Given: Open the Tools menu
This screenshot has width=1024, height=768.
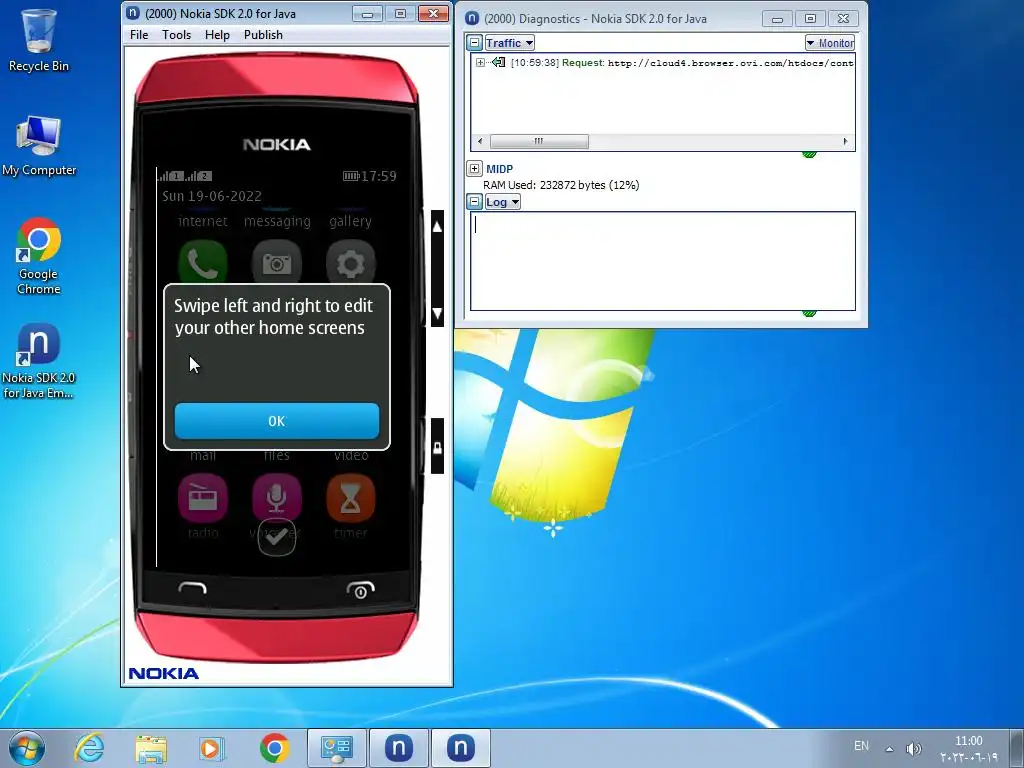Looking at the screenshot, I should [x=176, y=35].
